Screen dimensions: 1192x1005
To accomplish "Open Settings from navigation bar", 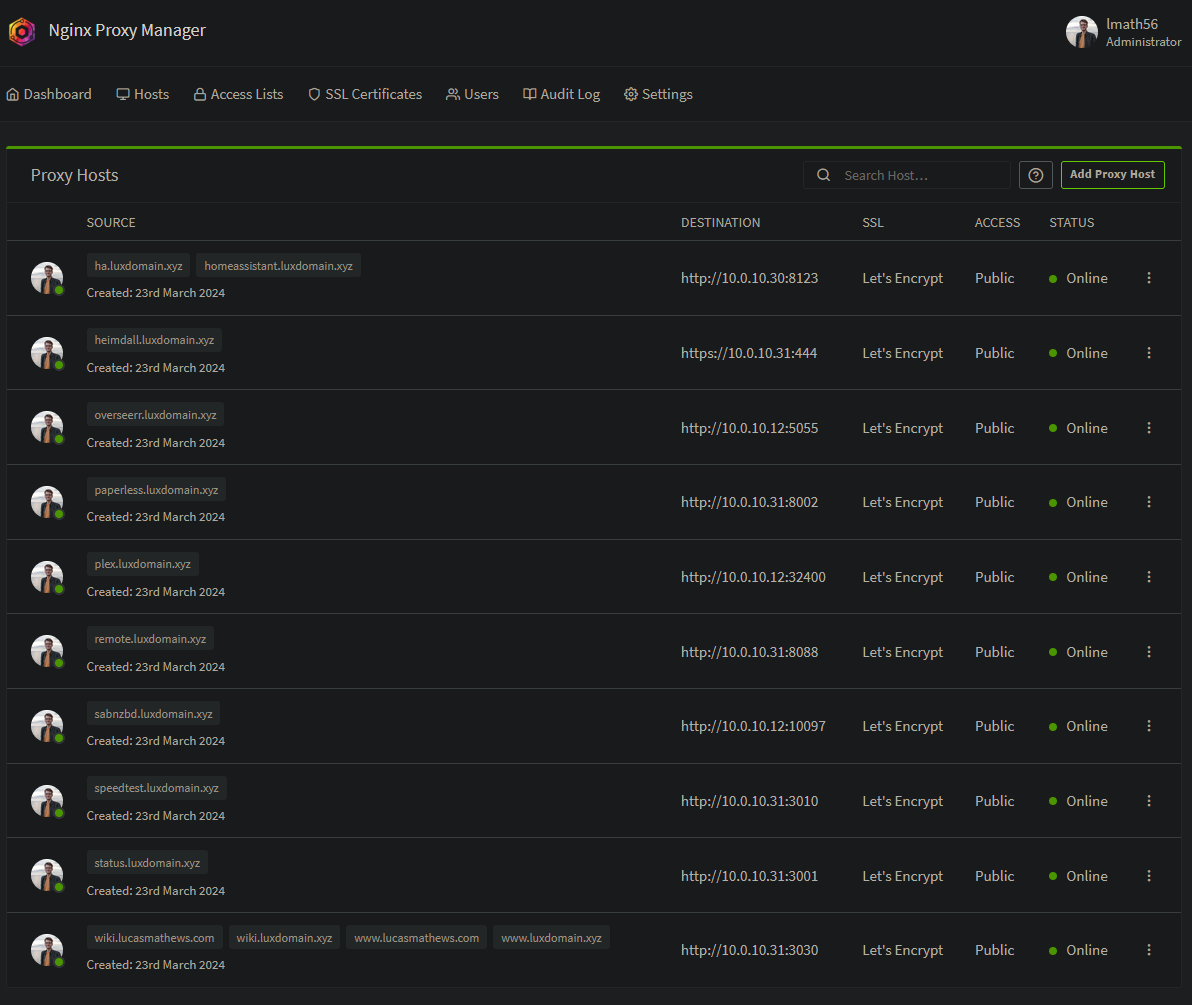I will coord(658,94).
